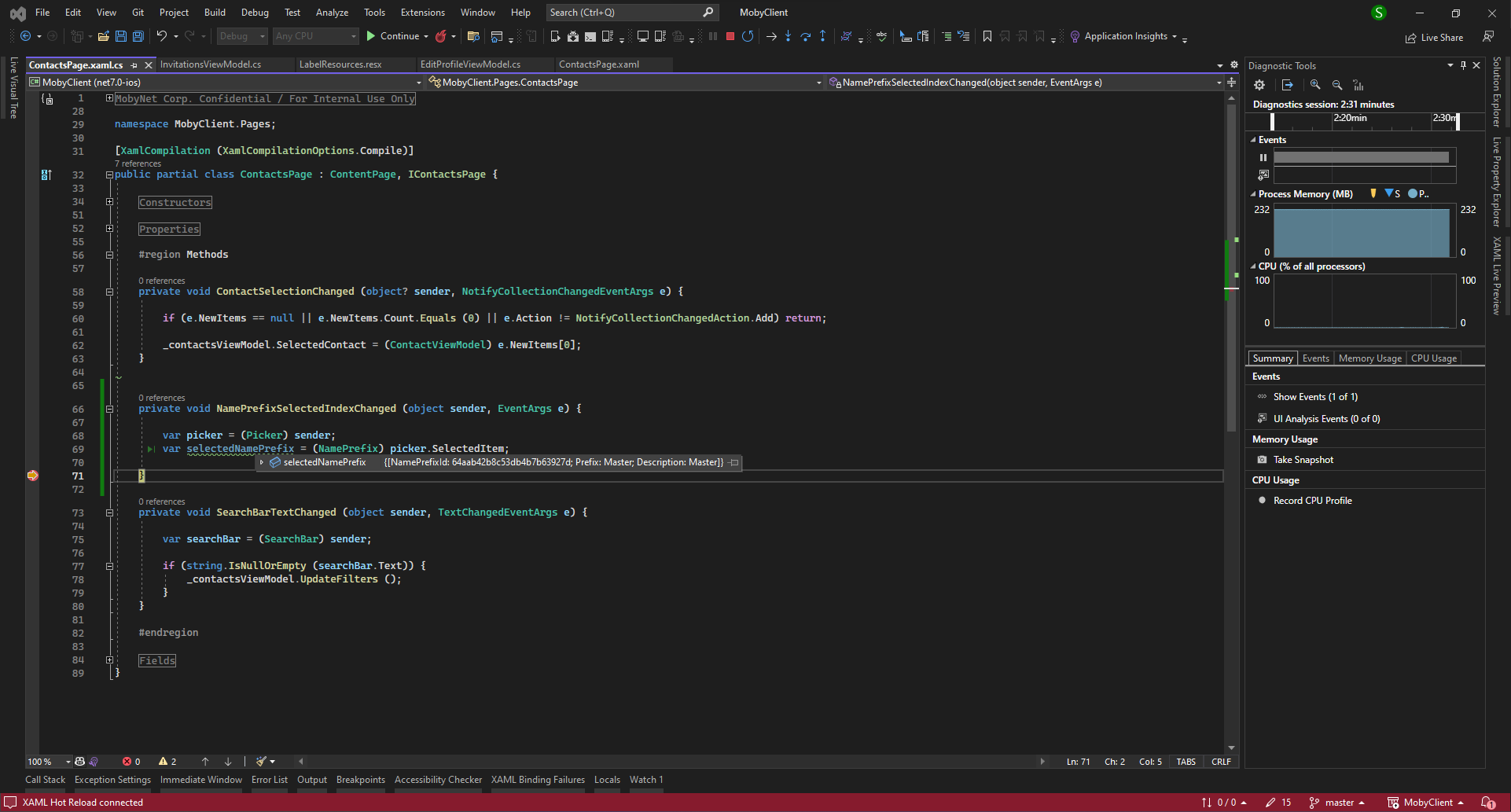The height and width of the screenshot is (812, 1511).
Task: Click the Show Events (1 of 1) link
Action: pos(1314,397)
